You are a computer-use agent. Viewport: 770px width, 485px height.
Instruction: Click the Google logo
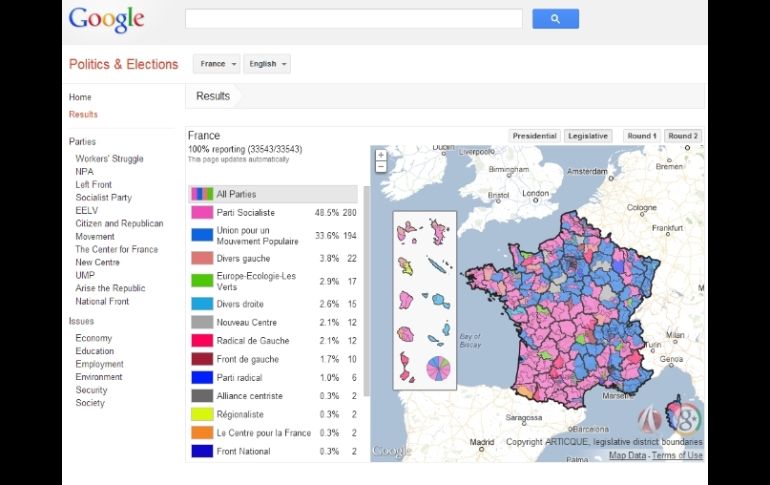coord(106,19)
